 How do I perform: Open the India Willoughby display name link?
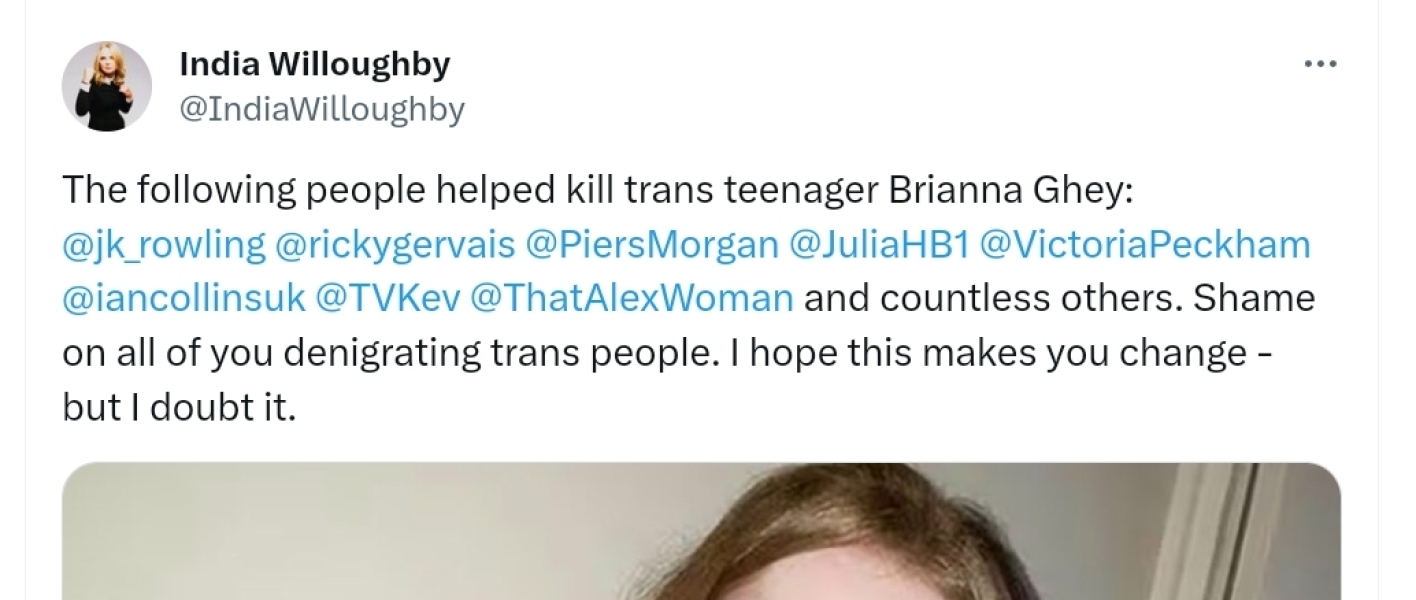(315, 64)
